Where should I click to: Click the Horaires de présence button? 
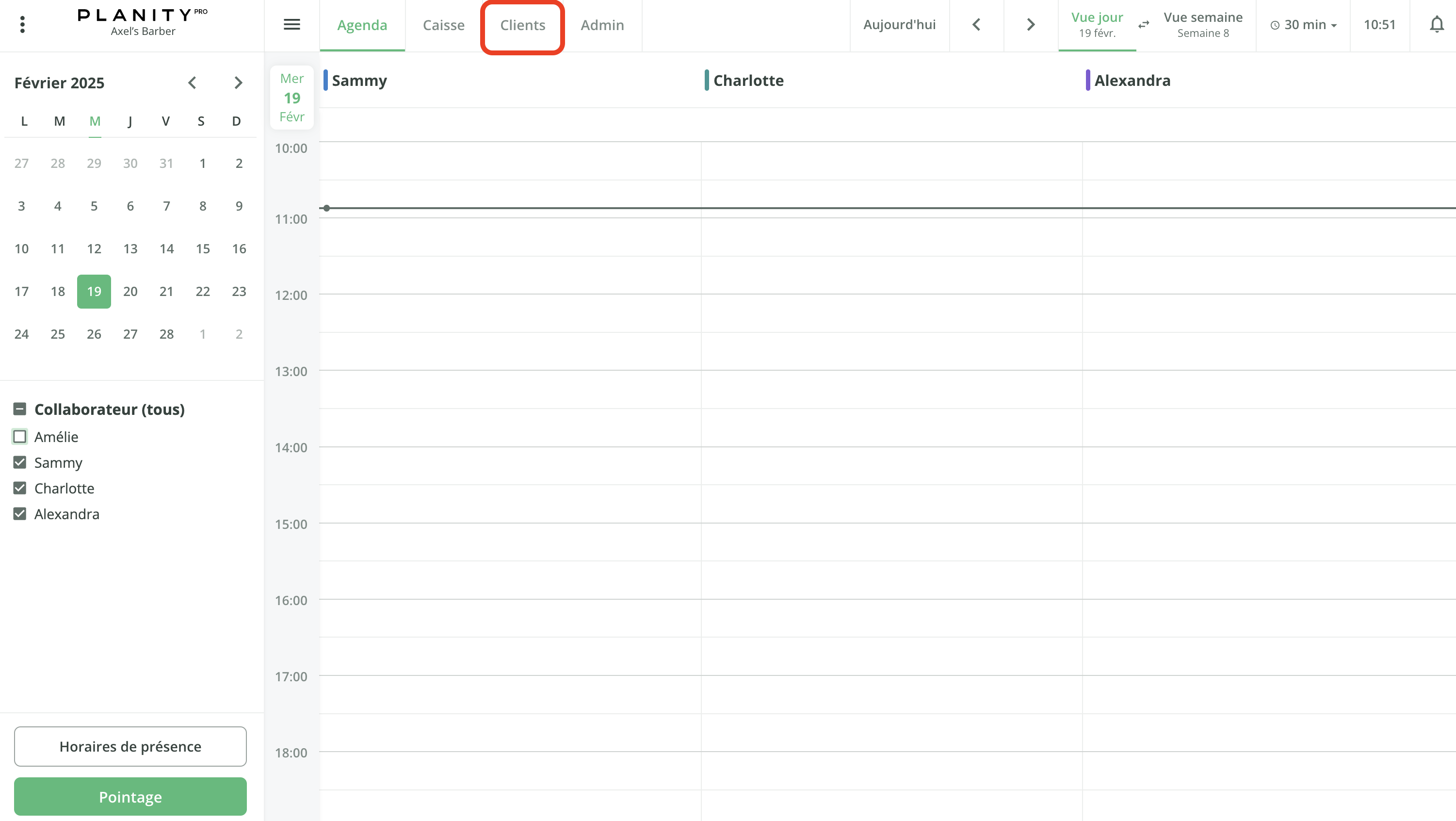click(x=130, y=746)
